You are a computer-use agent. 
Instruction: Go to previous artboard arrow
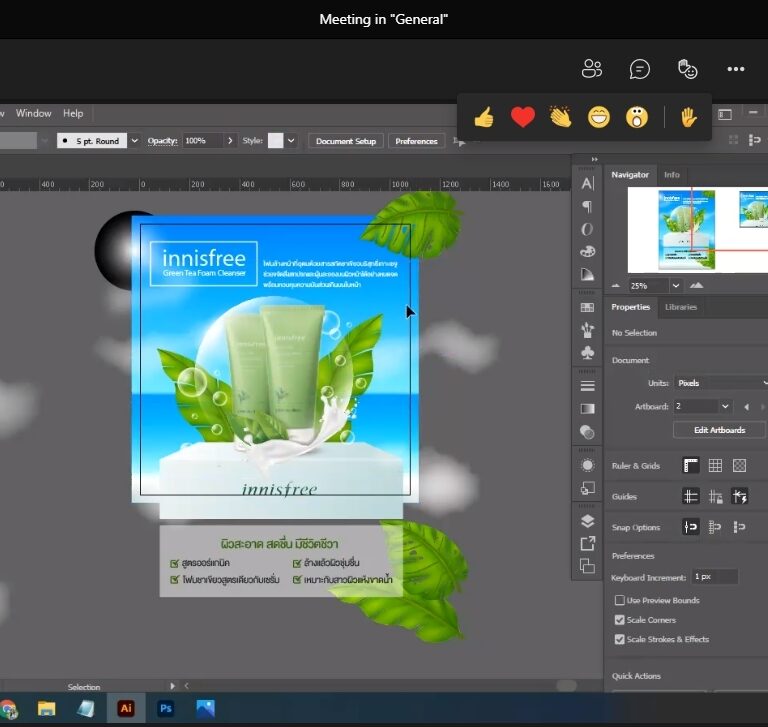[x=746, y=407]
